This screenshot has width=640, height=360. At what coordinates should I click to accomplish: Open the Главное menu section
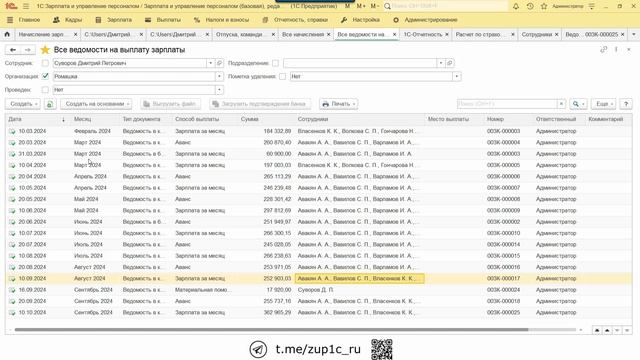pyautogui.click(x=24, y=20)
